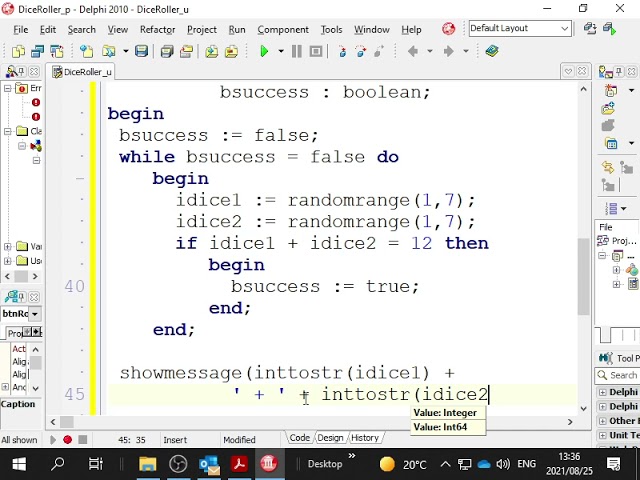Click the macro record red circle button
Screen dimensions: 640x480
pos(68,440)
